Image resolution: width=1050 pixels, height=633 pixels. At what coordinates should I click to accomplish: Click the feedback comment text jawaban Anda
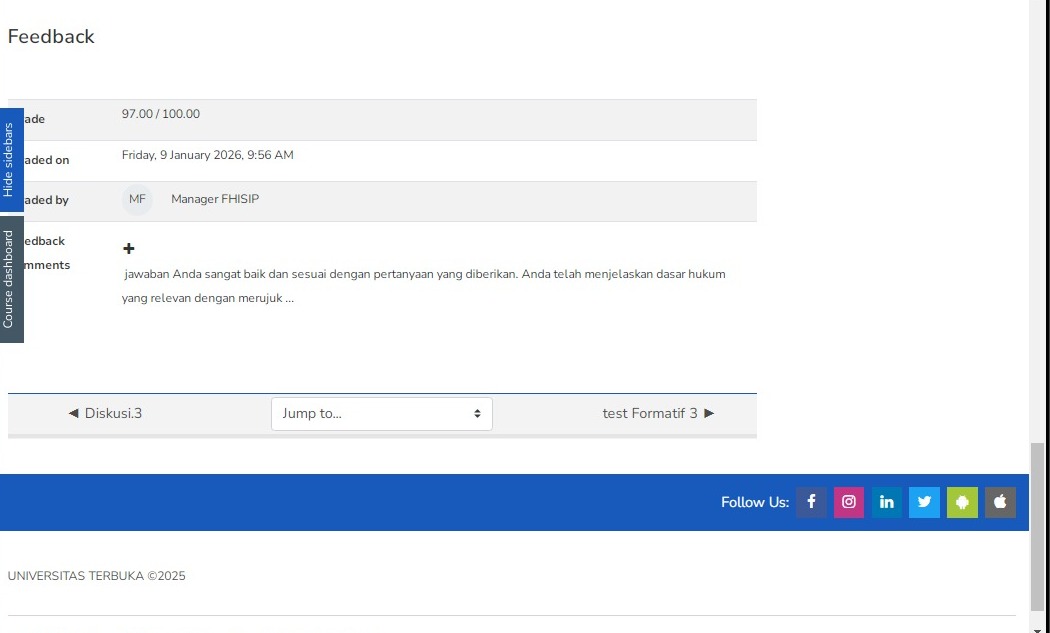424,286
